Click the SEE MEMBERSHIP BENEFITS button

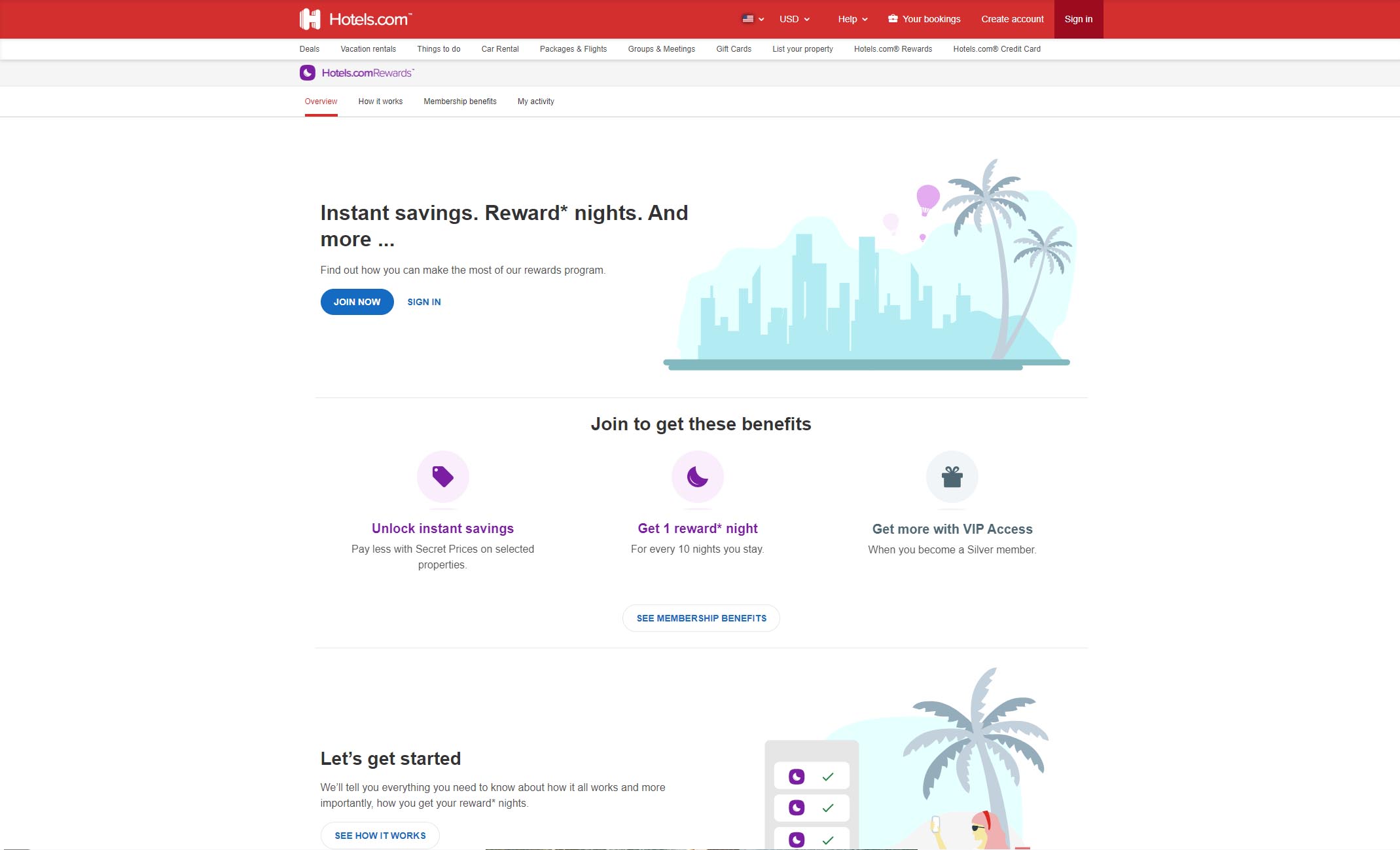701,617
